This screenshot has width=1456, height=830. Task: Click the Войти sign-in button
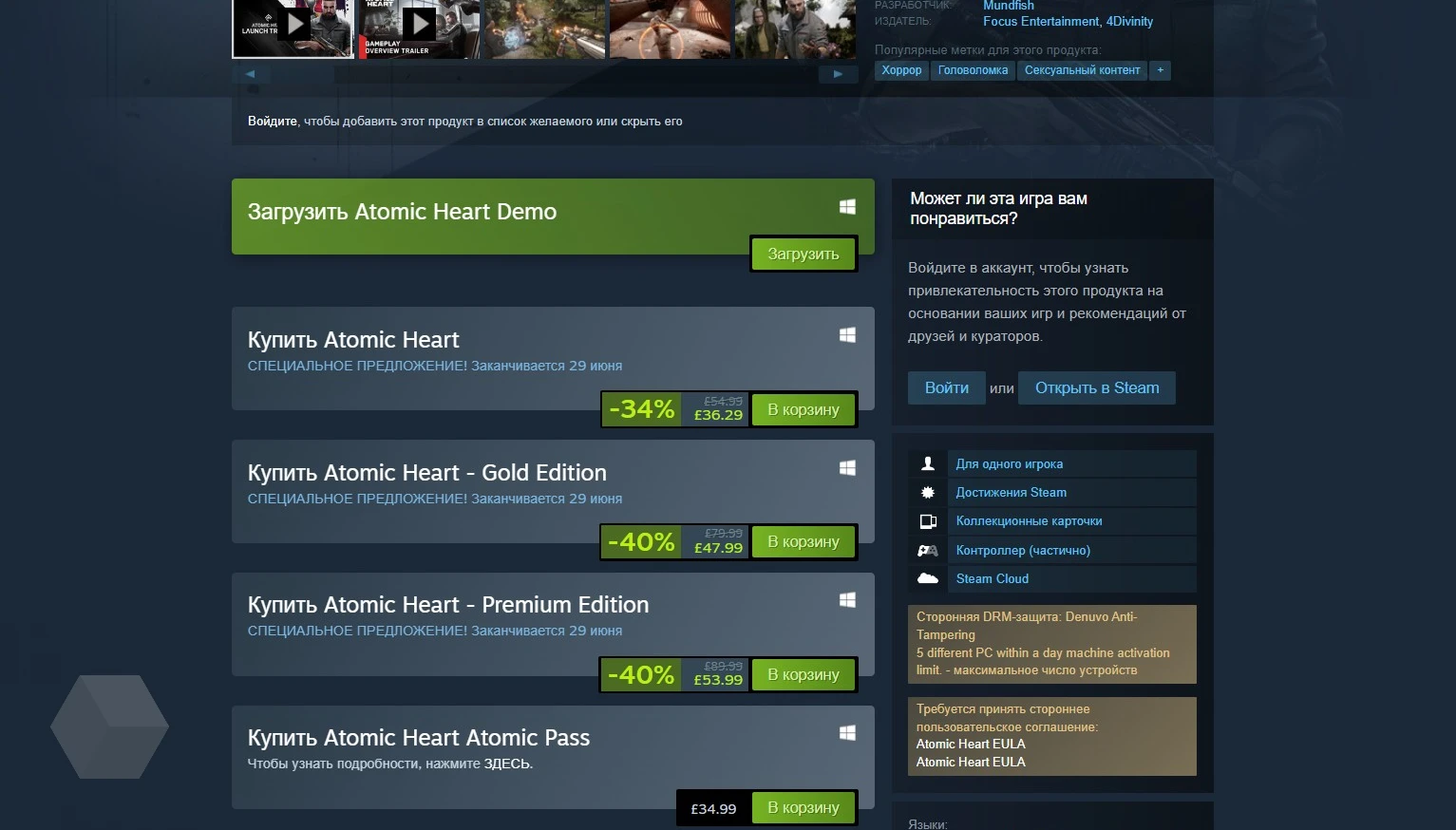click(x=947, y=387)
